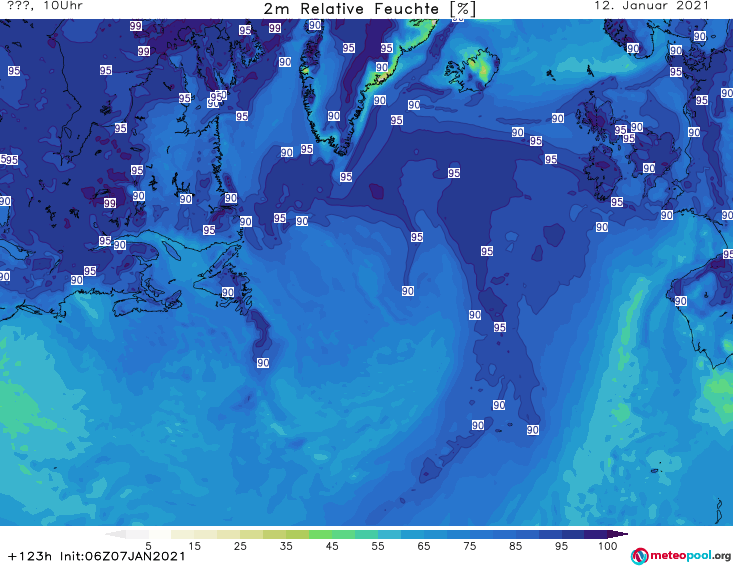733x566 pixels.
Task: Select the '+123h' forecast hour text
Action: [30, 556]
